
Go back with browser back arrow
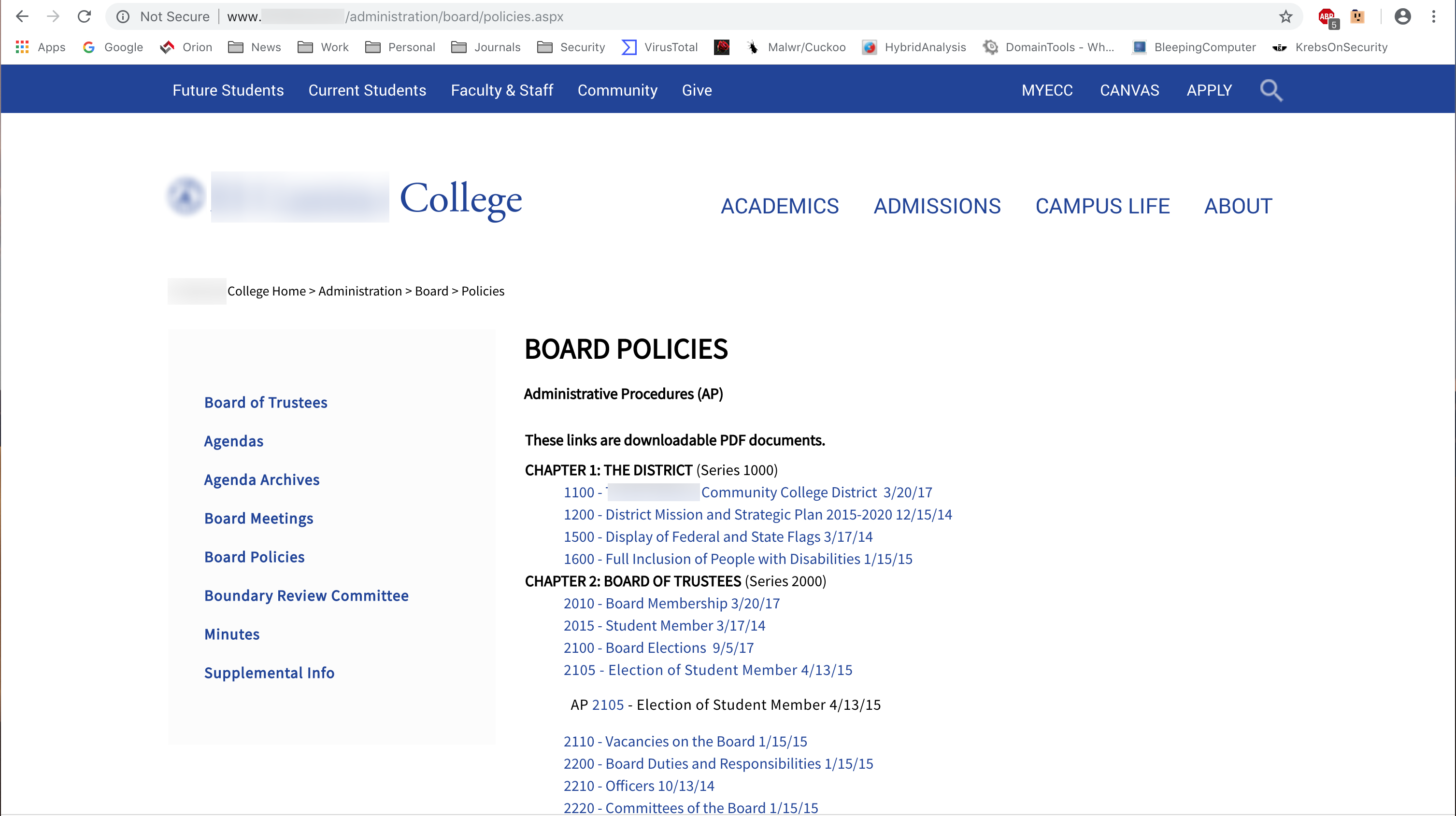(22, 16)
